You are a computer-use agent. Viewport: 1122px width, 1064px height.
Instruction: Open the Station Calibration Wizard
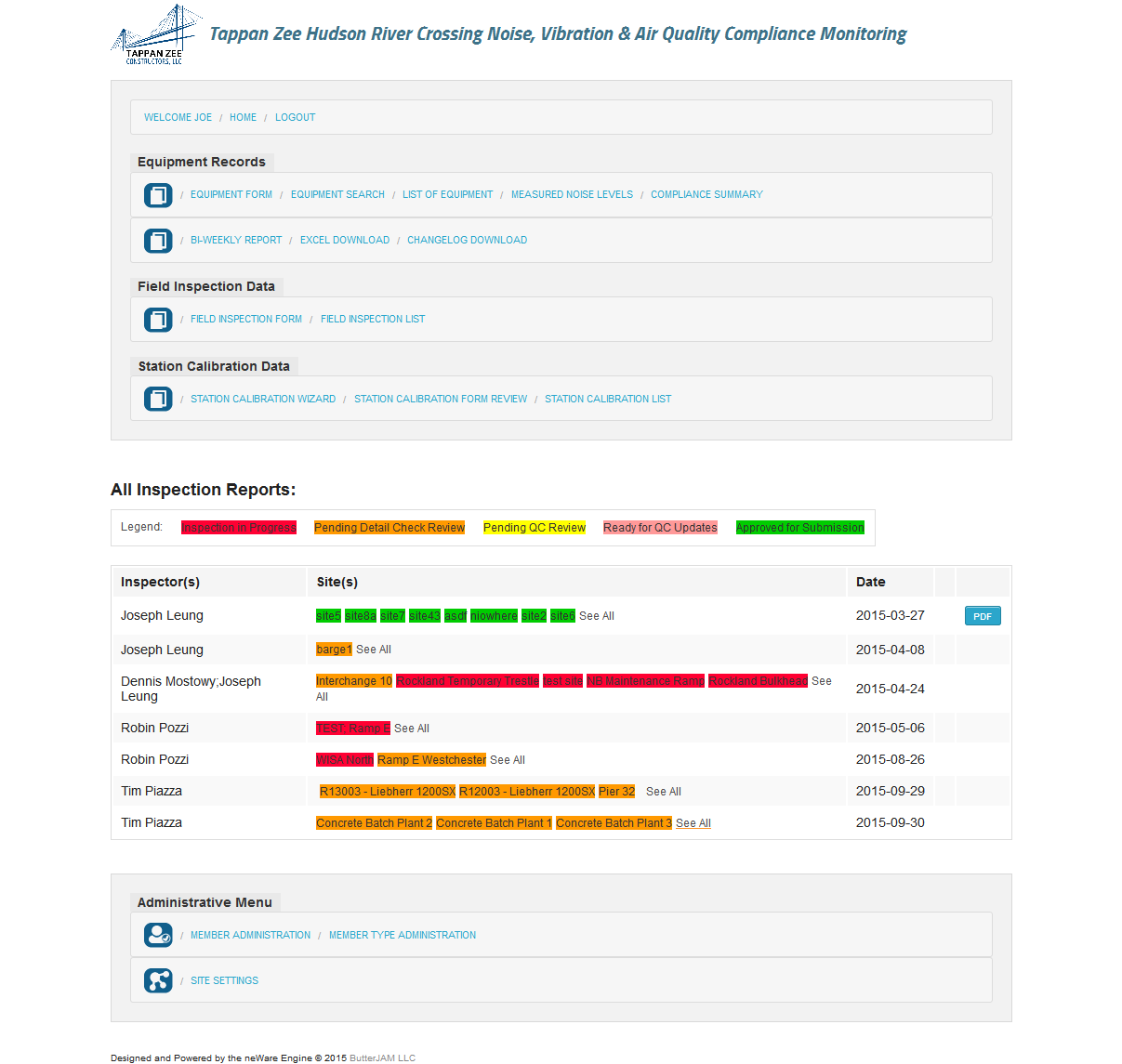point(263,400)
